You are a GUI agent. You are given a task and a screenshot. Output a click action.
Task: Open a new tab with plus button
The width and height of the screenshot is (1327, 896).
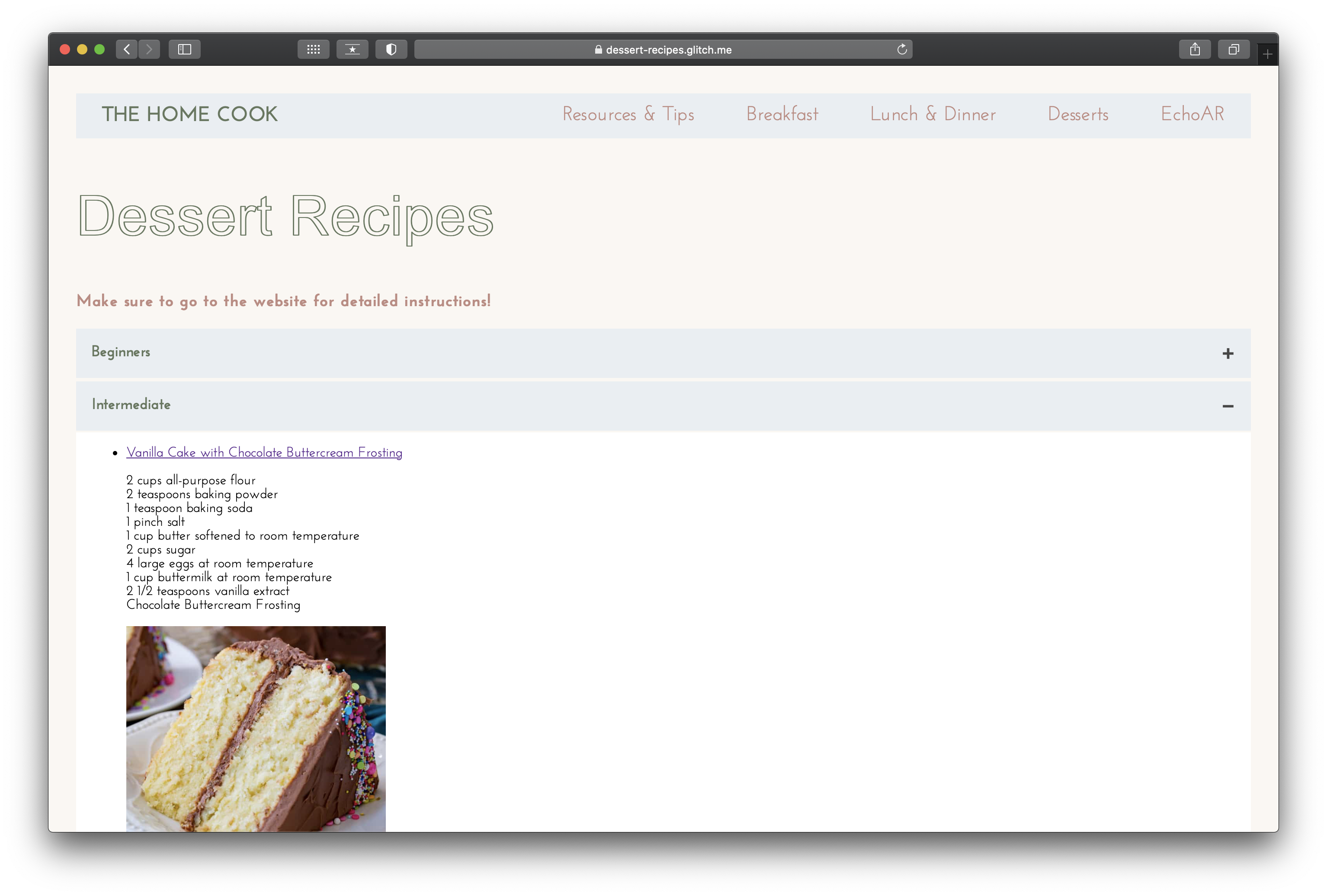point(1267,55)
